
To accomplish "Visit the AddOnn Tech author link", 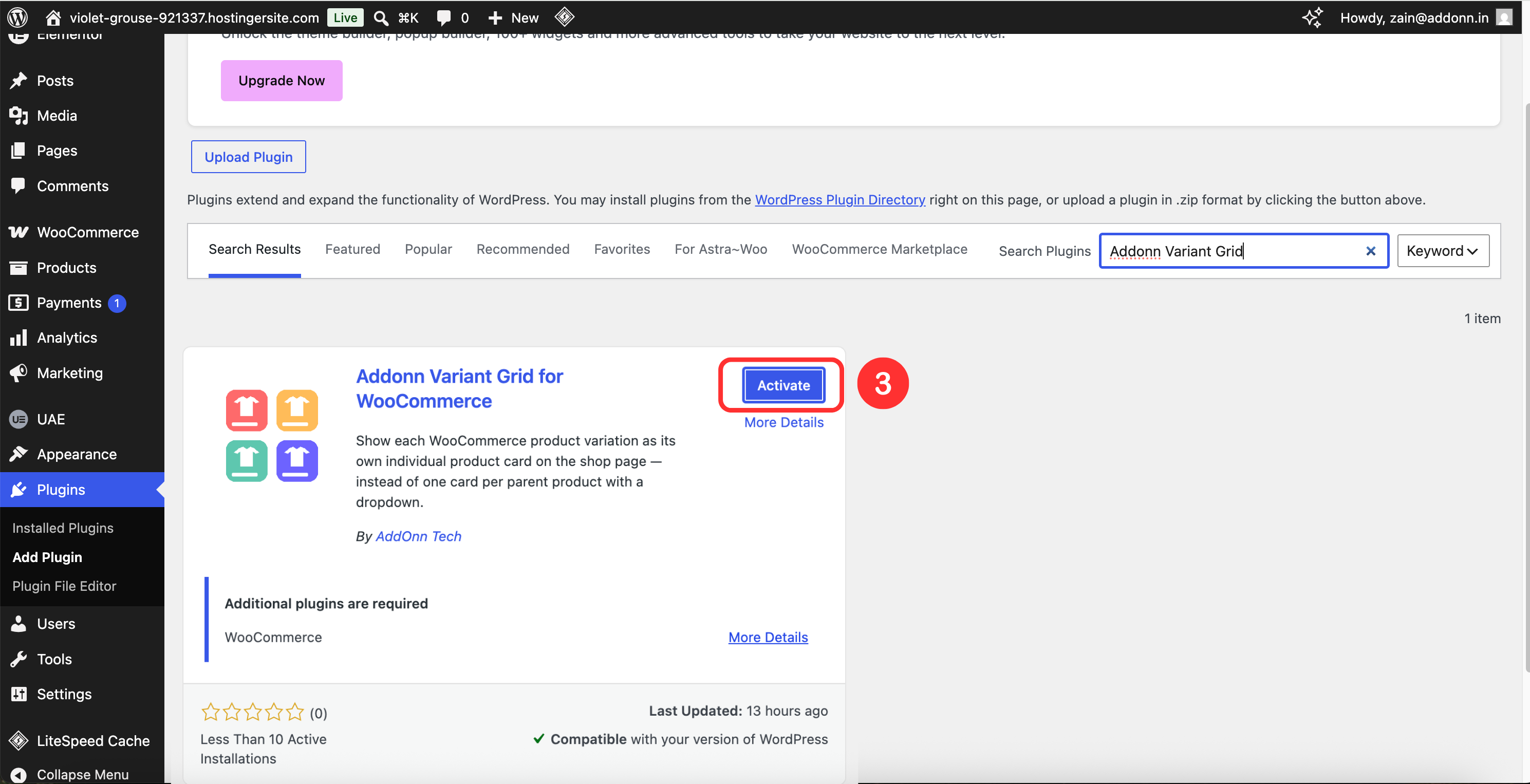I will click(418, 536).
